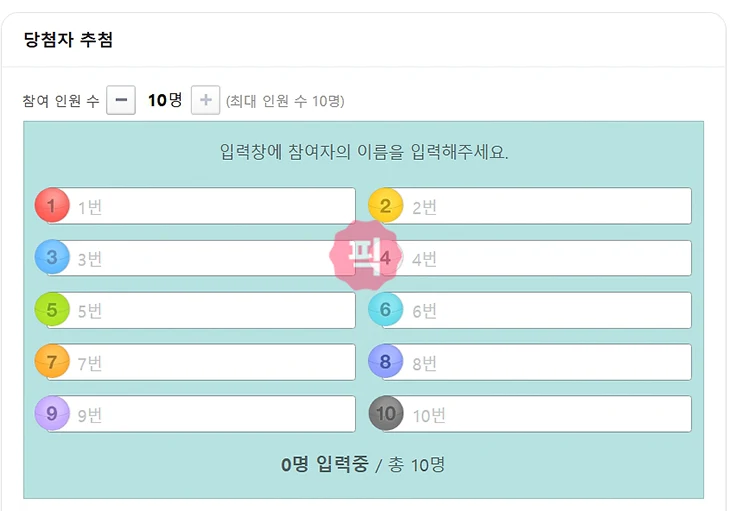Image resolution: width=730 pixels, height=511 pixels.
Task: Focus the 1번 name input field
Action: (x=210, y=207)
